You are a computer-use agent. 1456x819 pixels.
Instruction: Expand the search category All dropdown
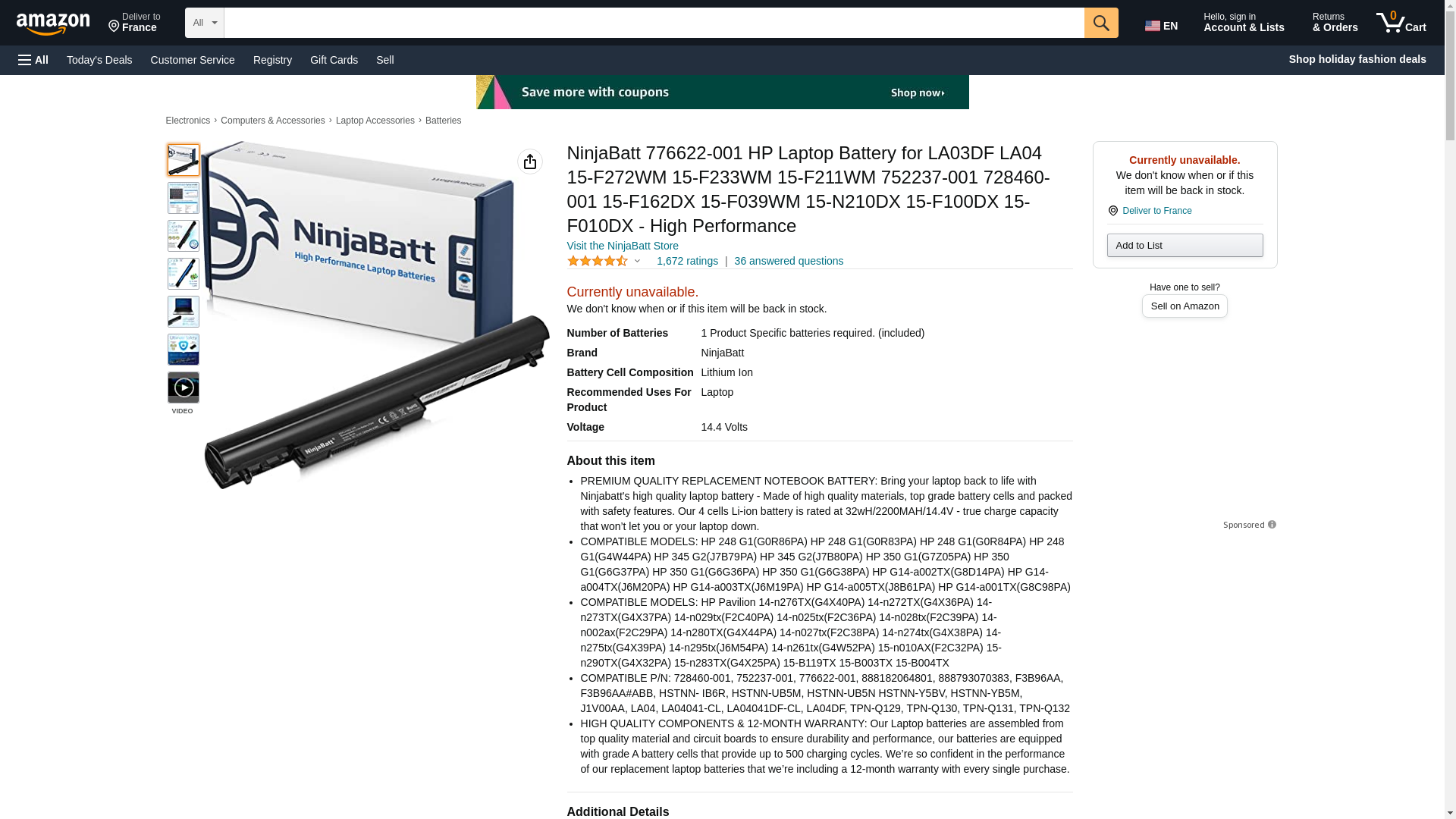tap(205, 23)
